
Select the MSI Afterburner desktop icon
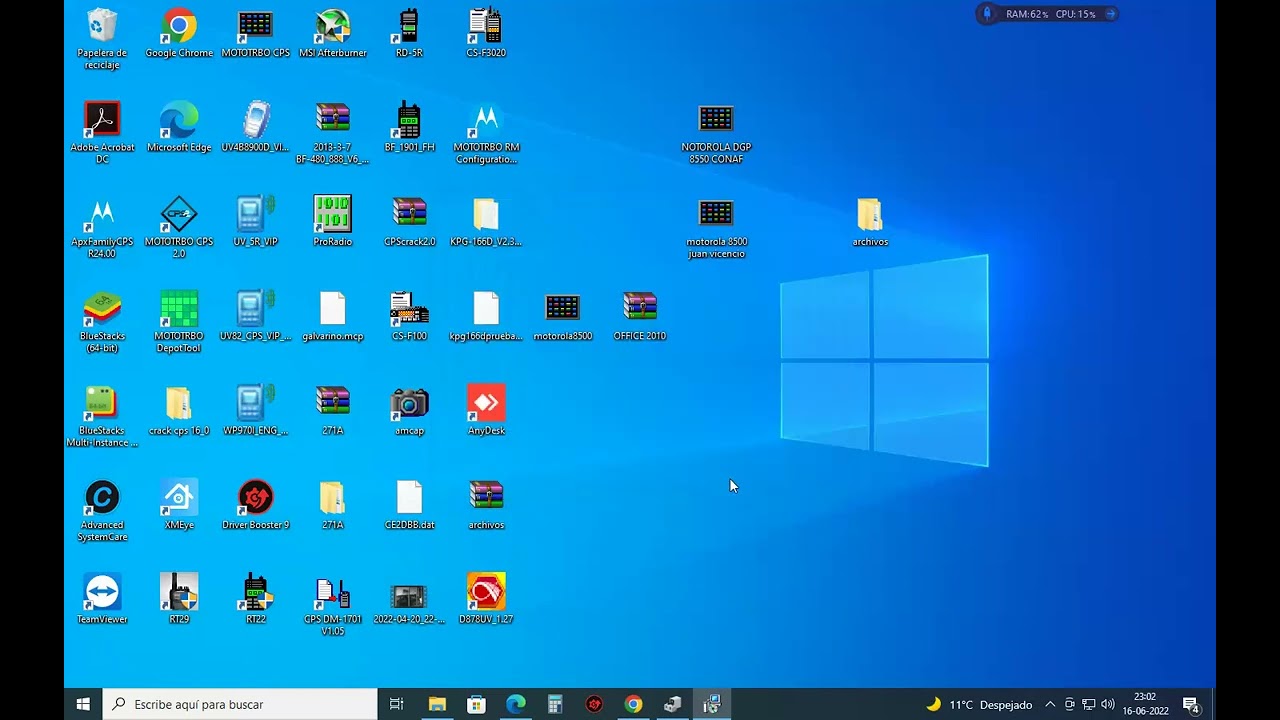(333, 32)
